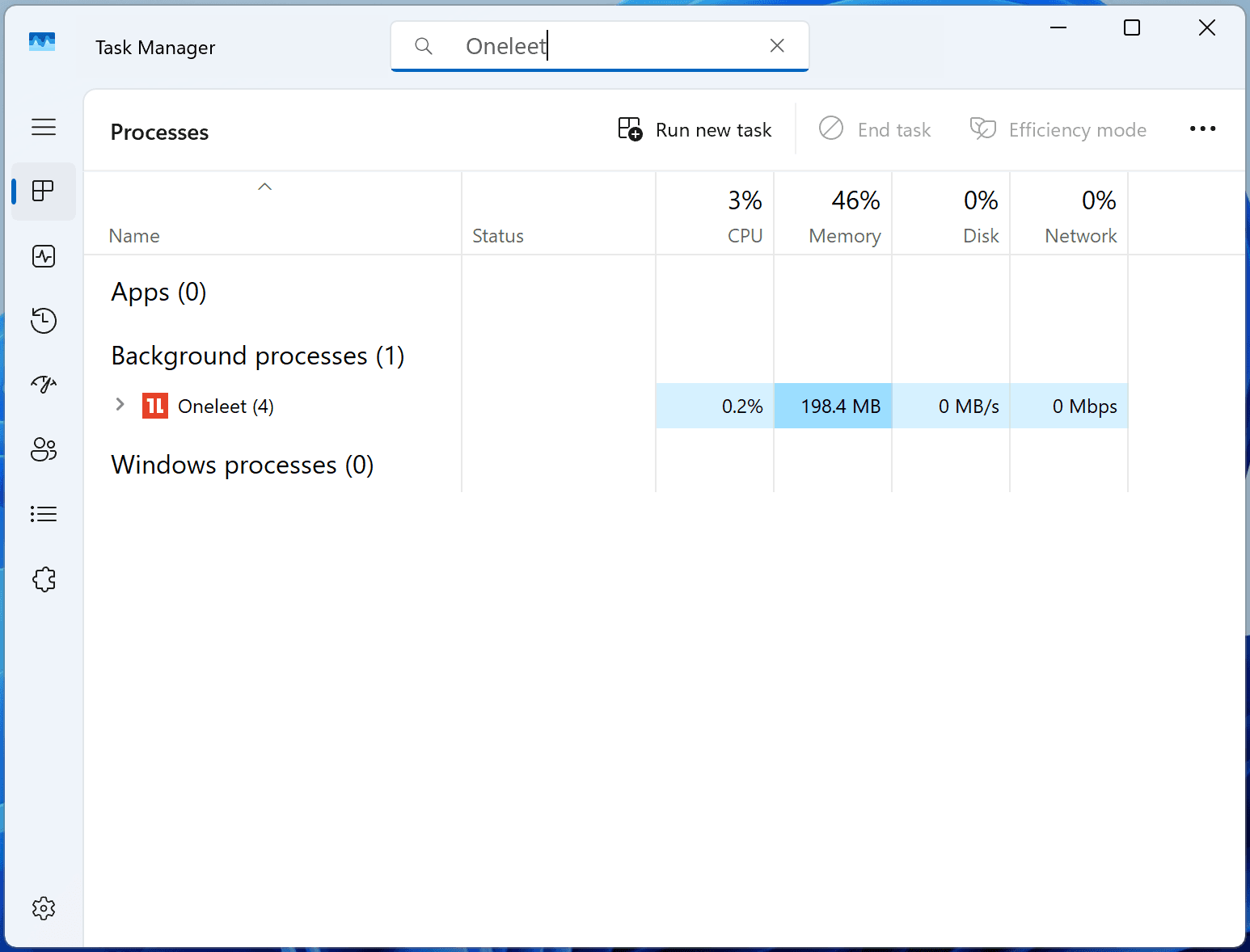The image size is (1250, 952).
Task: Clear the Oneleet search query
Action: 776,45
